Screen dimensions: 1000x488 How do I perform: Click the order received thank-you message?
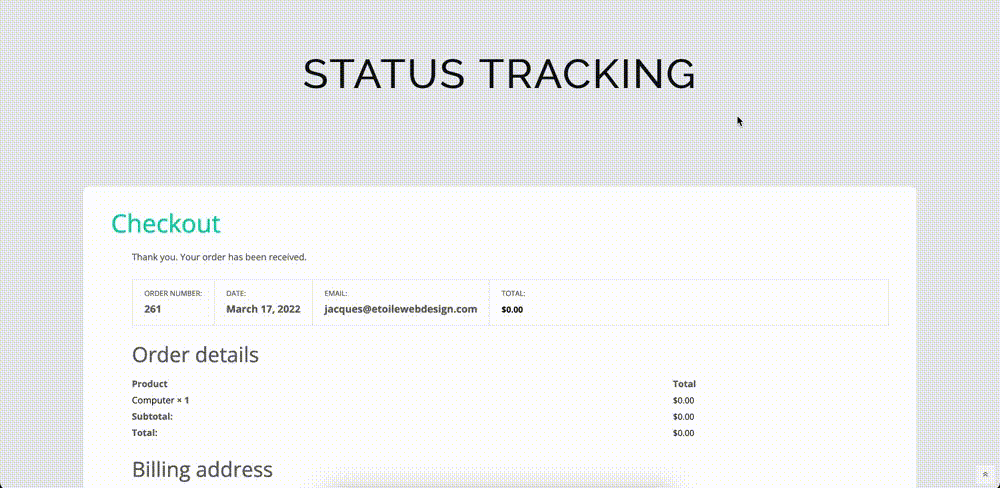[x=219, y=257]
